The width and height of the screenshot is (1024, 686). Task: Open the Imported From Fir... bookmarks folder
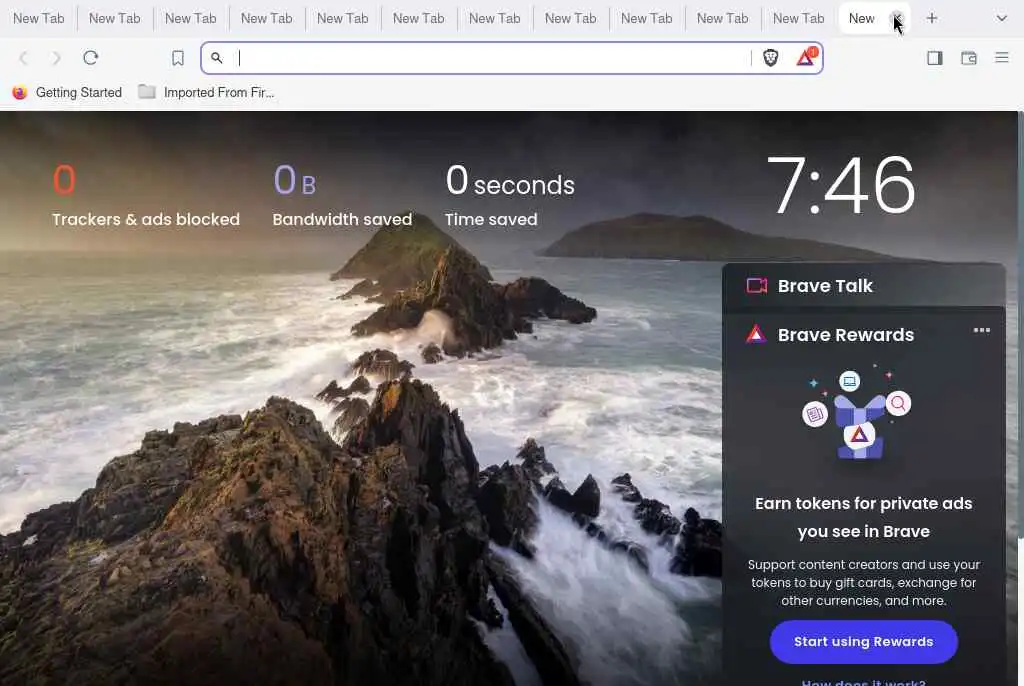[x=206, y=93]
